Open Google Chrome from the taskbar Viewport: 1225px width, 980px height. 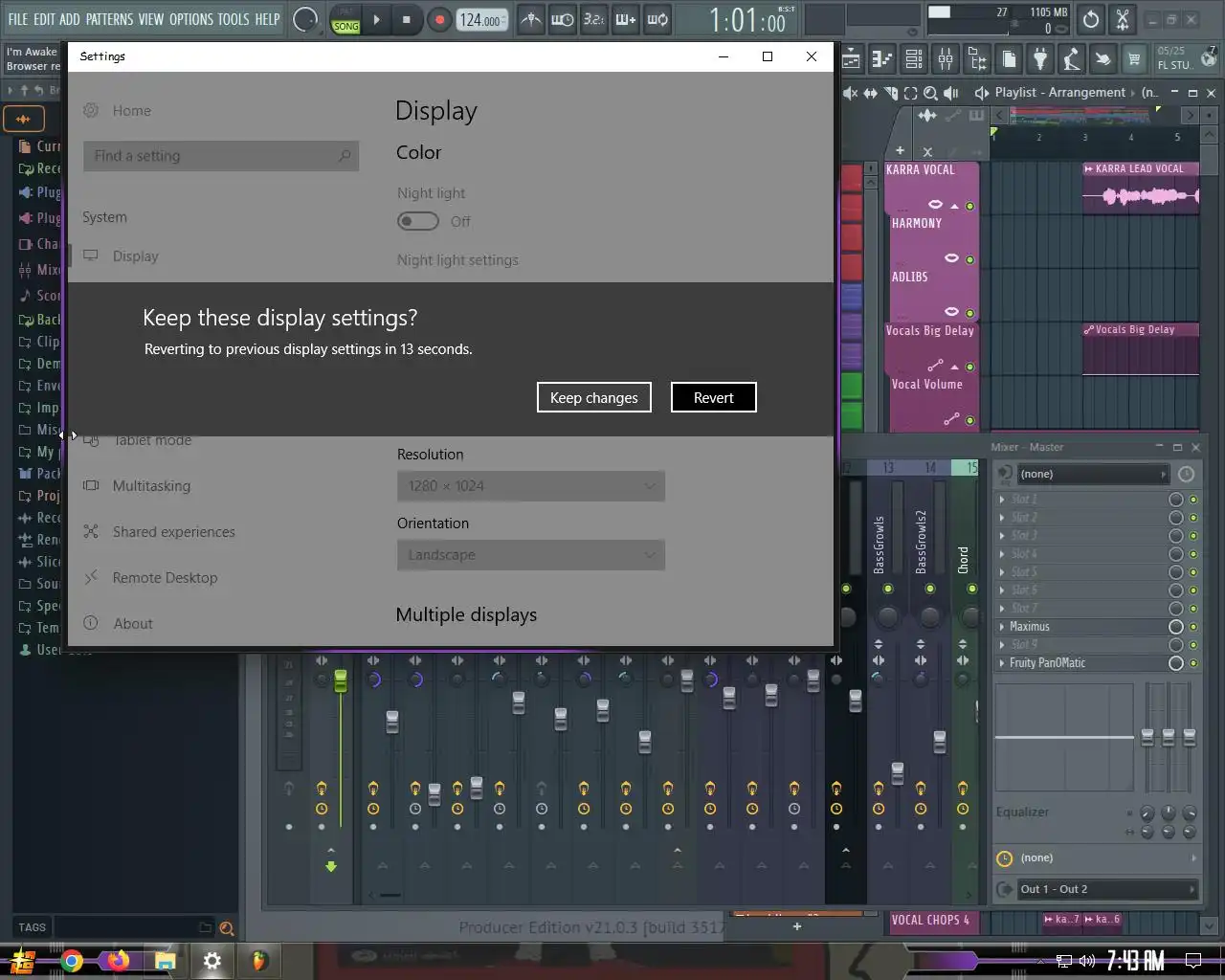pyautogui.click(x=72, y=960)
